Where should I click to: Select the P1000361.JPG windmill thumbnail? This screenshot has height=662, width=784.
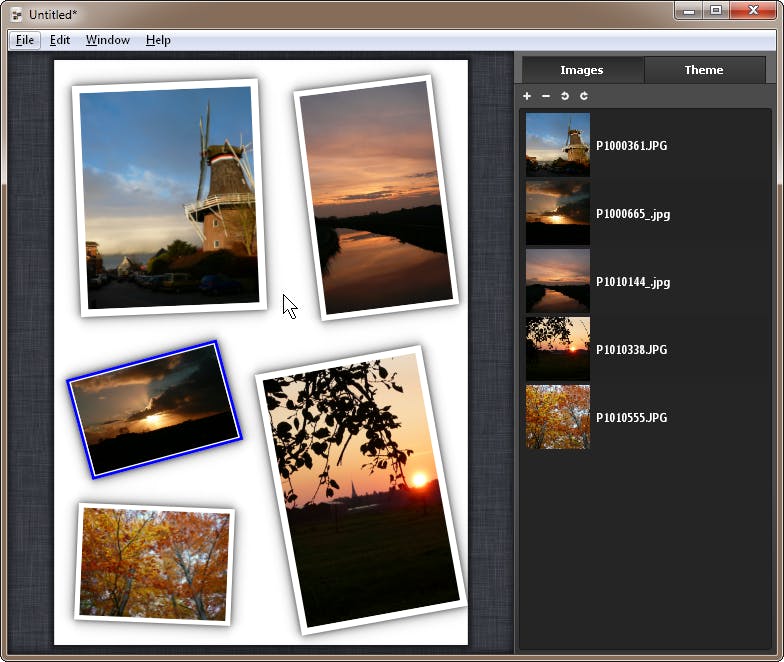pos(558,145)
